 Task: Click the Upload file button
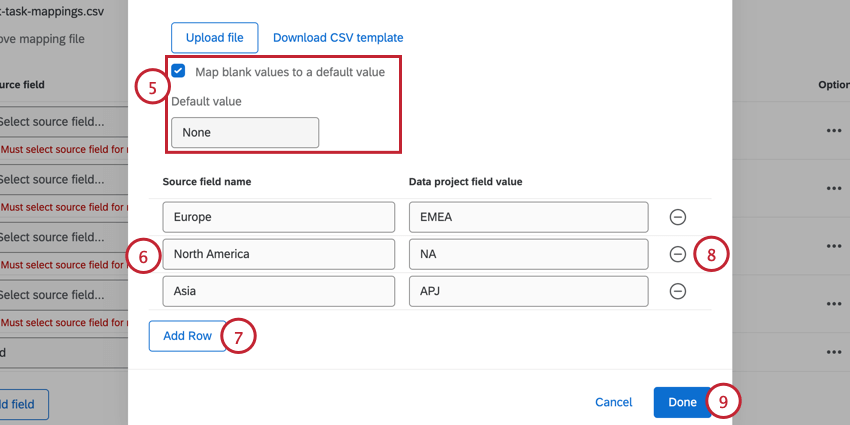(x=214, y=38)
